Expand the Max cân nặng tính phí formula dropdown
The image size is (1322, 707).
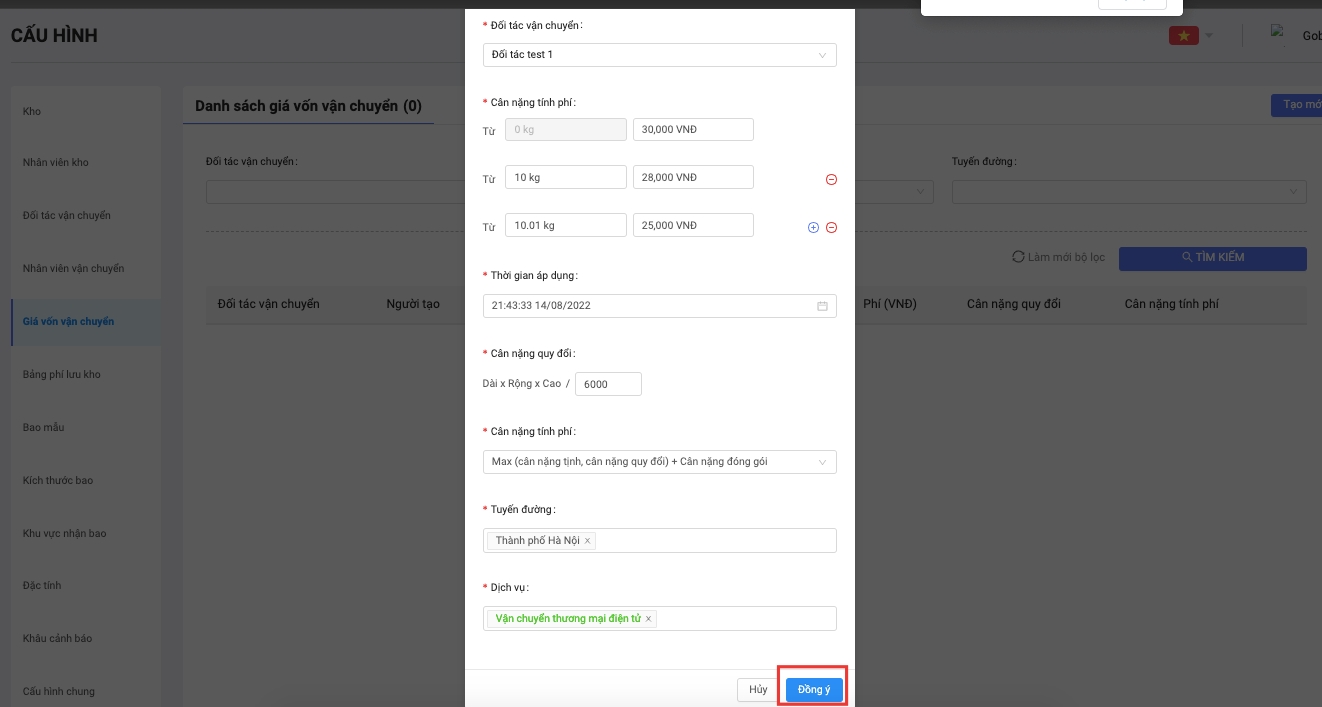(x=659, y=462)
